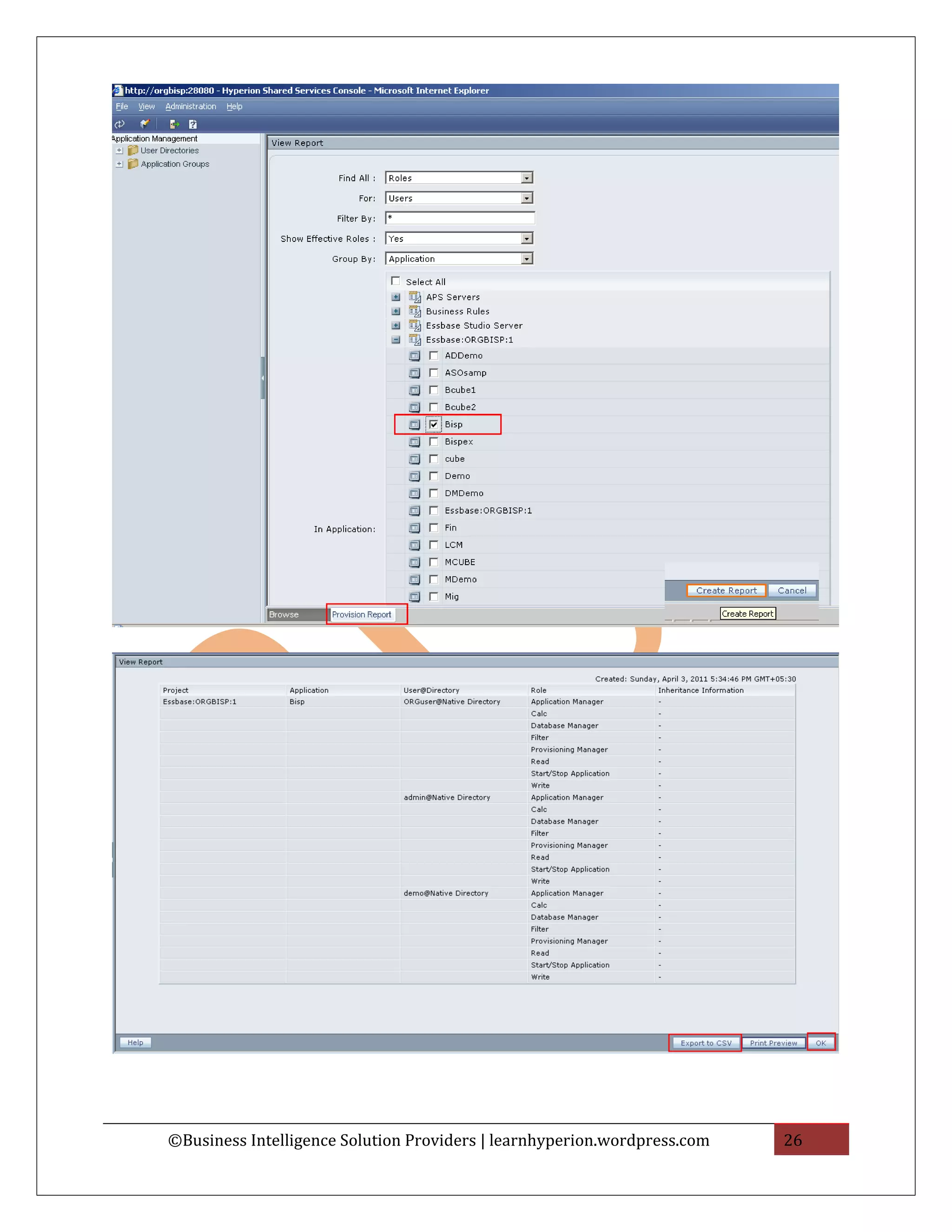952x1232 pixels.
Task: Tick the Select All checkbox
Action: point(396,281)
